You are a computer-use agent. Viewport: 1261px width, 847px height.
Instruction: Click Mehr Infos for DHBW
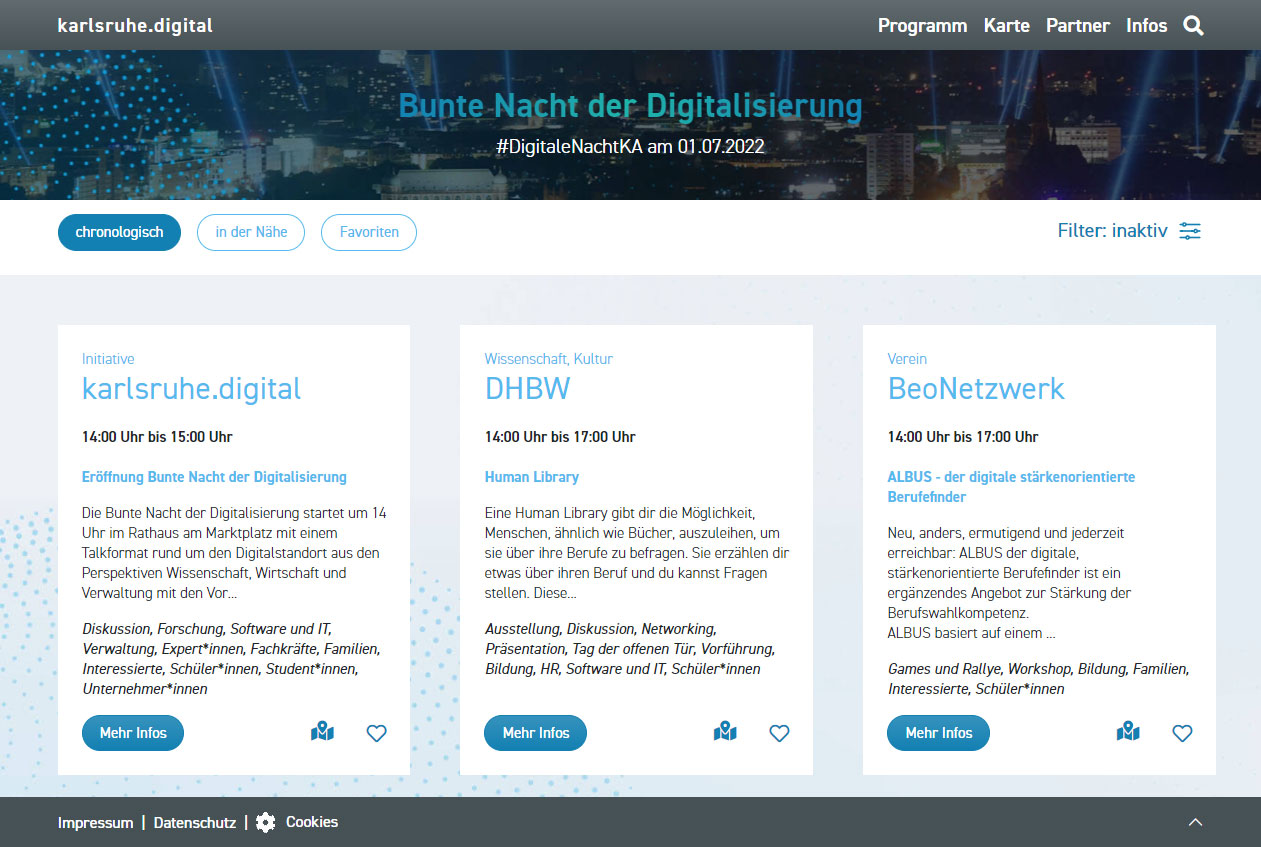click(x=535, y=733)
